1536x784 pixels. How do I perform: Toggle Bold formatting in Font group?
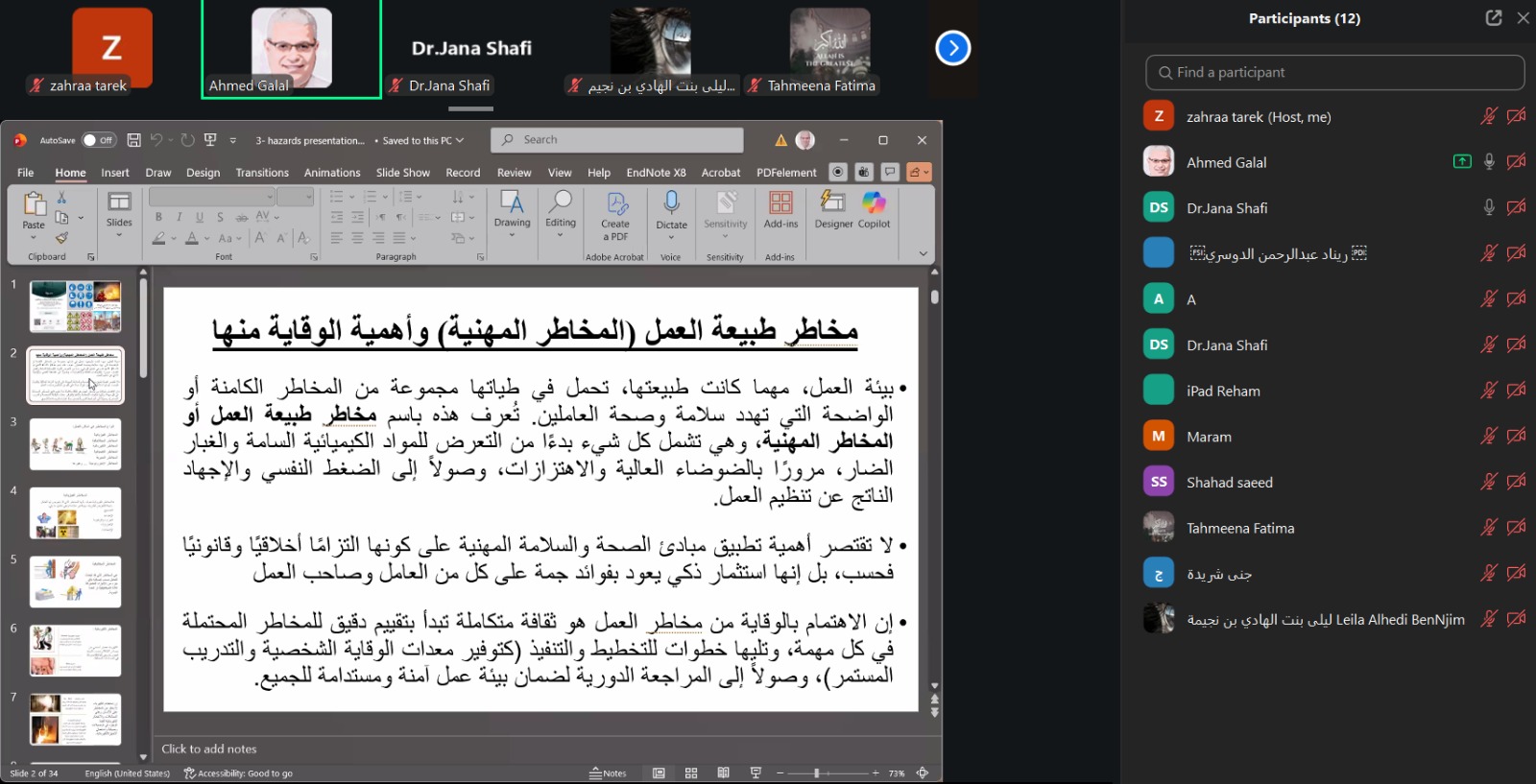(x=158, y=218)
